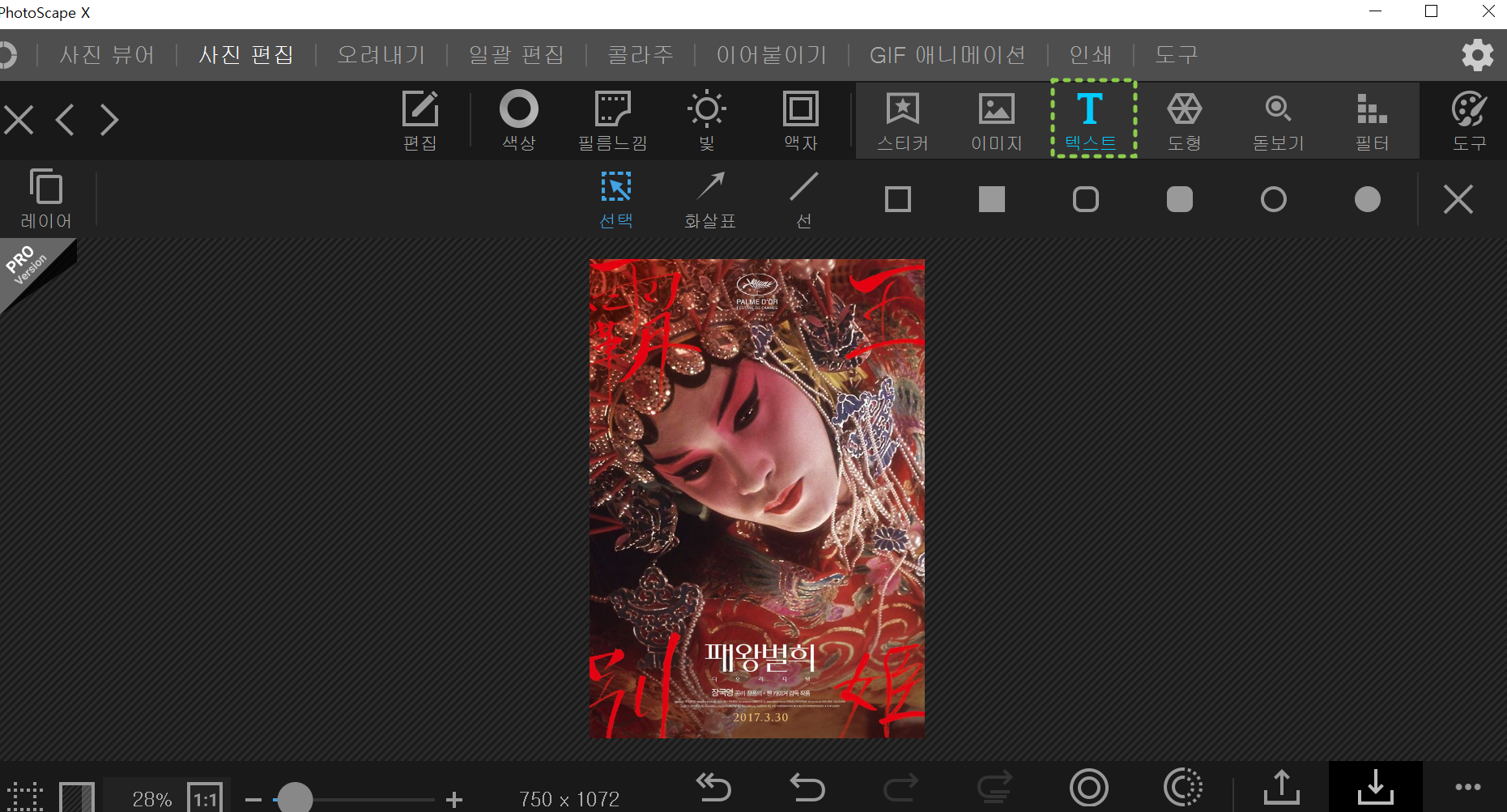This screenshot has width=1507, height=812.
Task: Pick the outlined rounded rectangle shape
Action: point(1086,199)
